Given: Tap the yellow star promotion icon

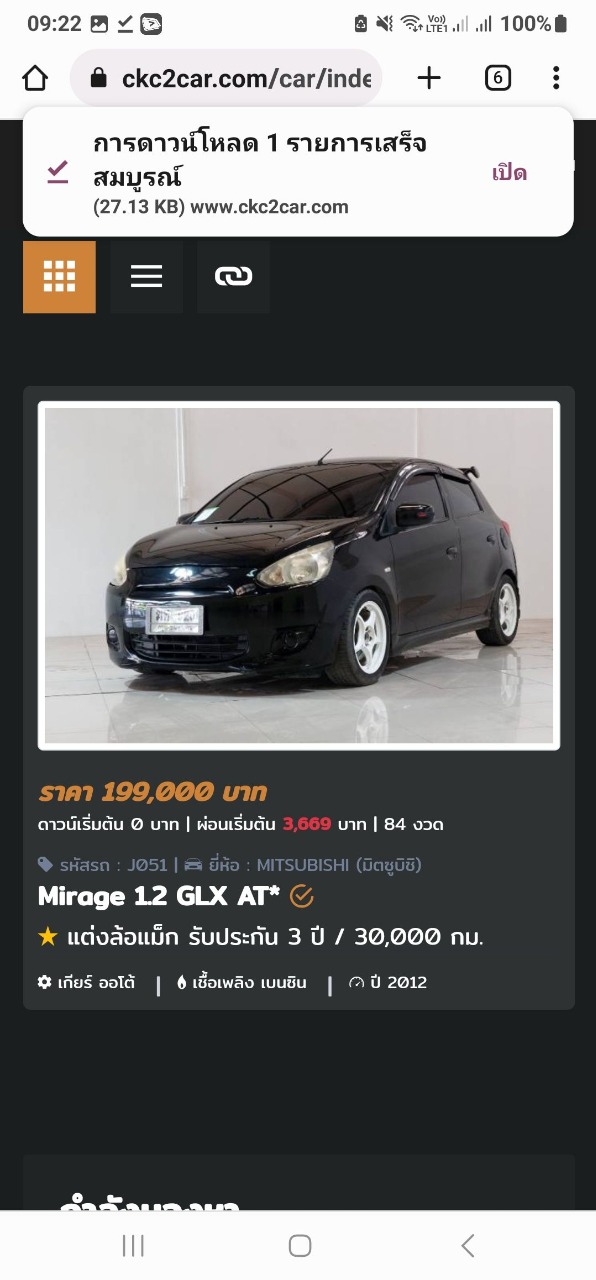Looking at the screenshot, I should [x=48, y=937].
